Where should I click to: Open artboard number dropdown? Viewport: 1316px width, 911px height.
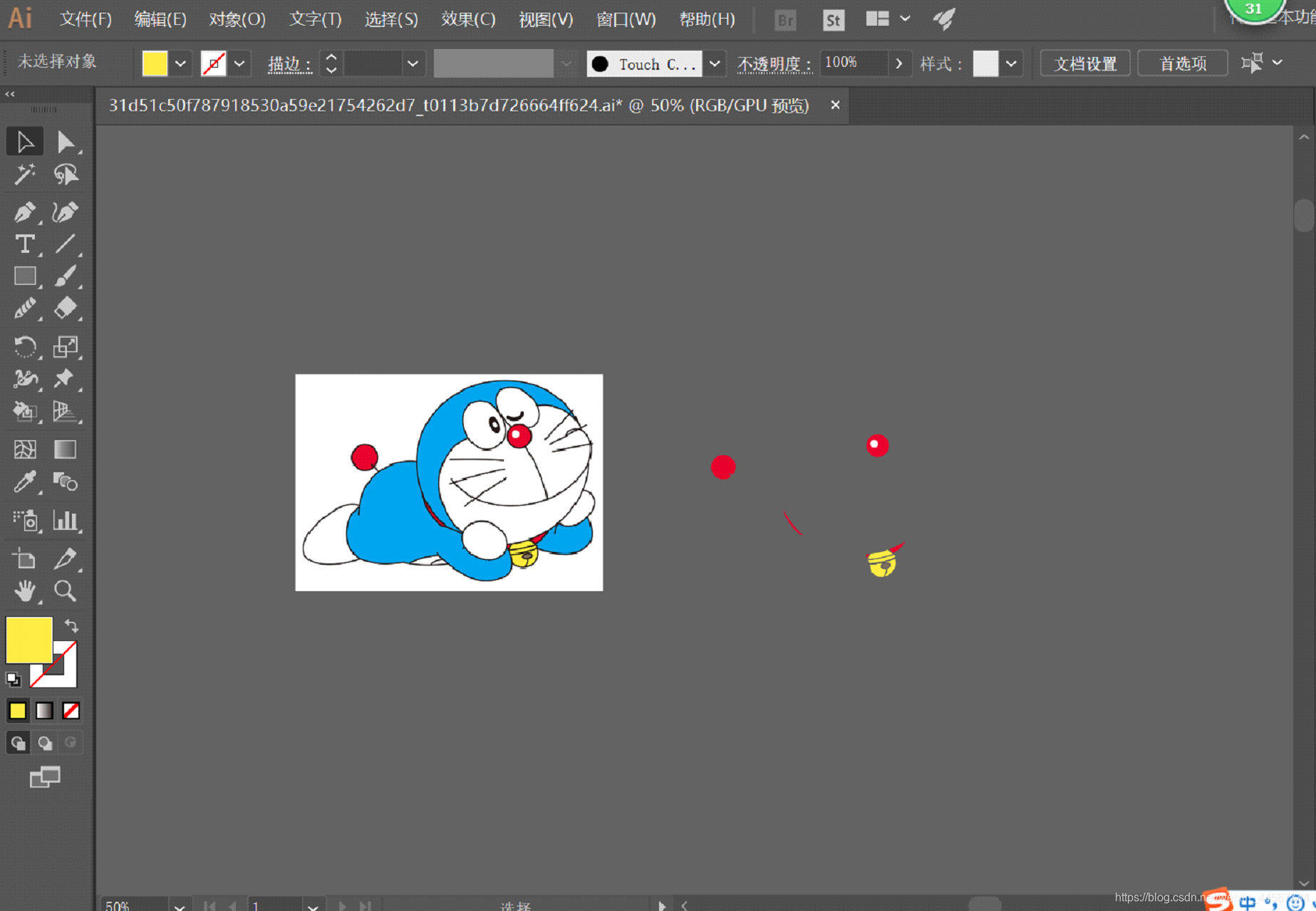[313, 905]
